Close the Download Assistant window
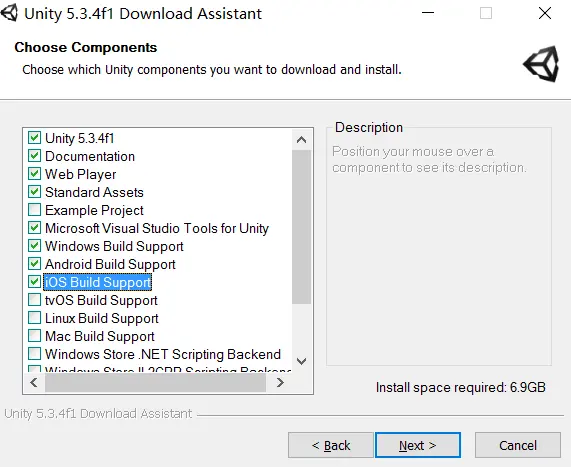Image resolution: width=571 pixels, height=467 pixels. 545,13
